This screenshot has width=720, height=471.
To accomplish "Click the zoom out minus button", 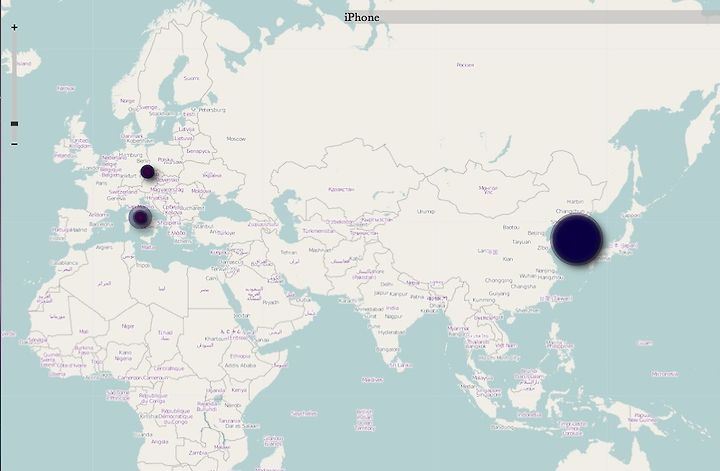I will point(14,144).
